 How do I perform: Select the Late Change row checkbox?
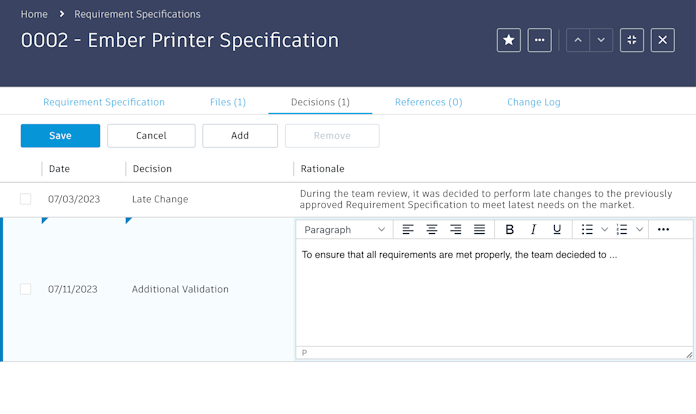(26, 199)
